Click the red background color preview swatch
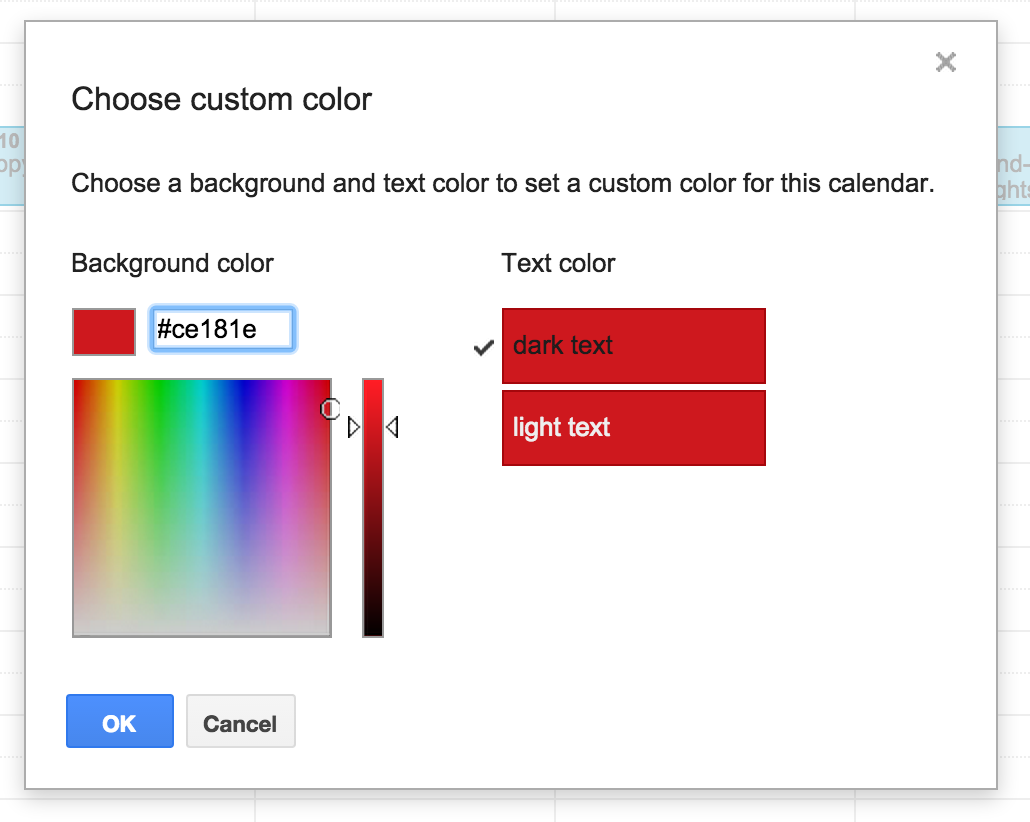Image resolution: width=1030 pixels, height=822 pixels. tap(104, 331)
